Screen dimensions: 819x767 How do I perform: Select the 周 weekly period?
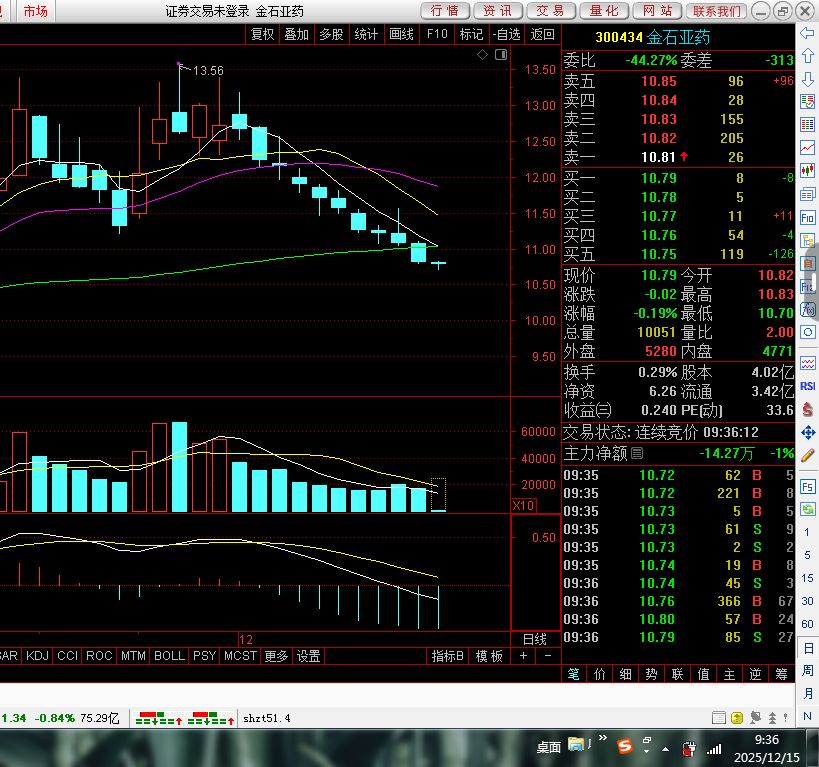point(808,670)
